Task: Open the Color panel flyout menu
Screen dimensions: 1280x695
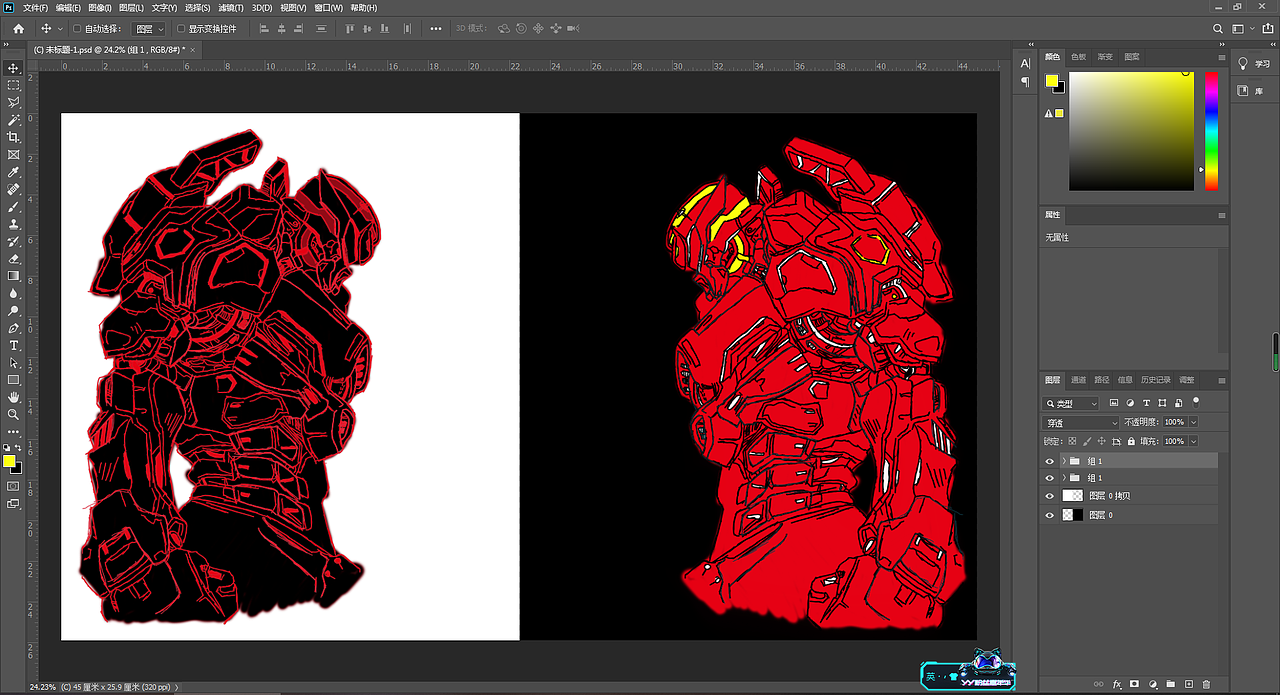Action: 1221,57
